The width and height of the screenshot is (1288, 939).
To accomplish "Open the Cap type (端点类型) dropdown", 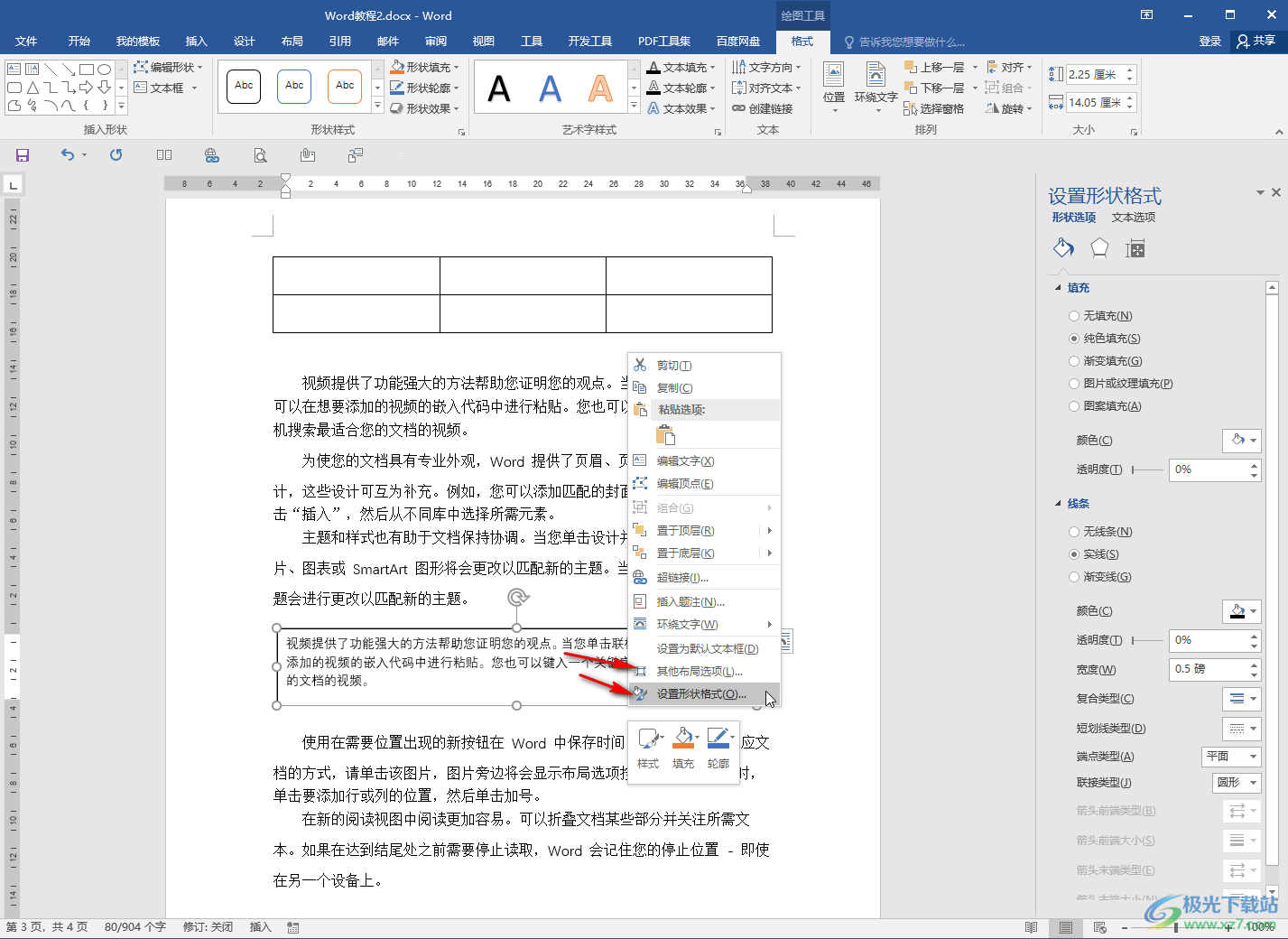I will [1231, 757].
